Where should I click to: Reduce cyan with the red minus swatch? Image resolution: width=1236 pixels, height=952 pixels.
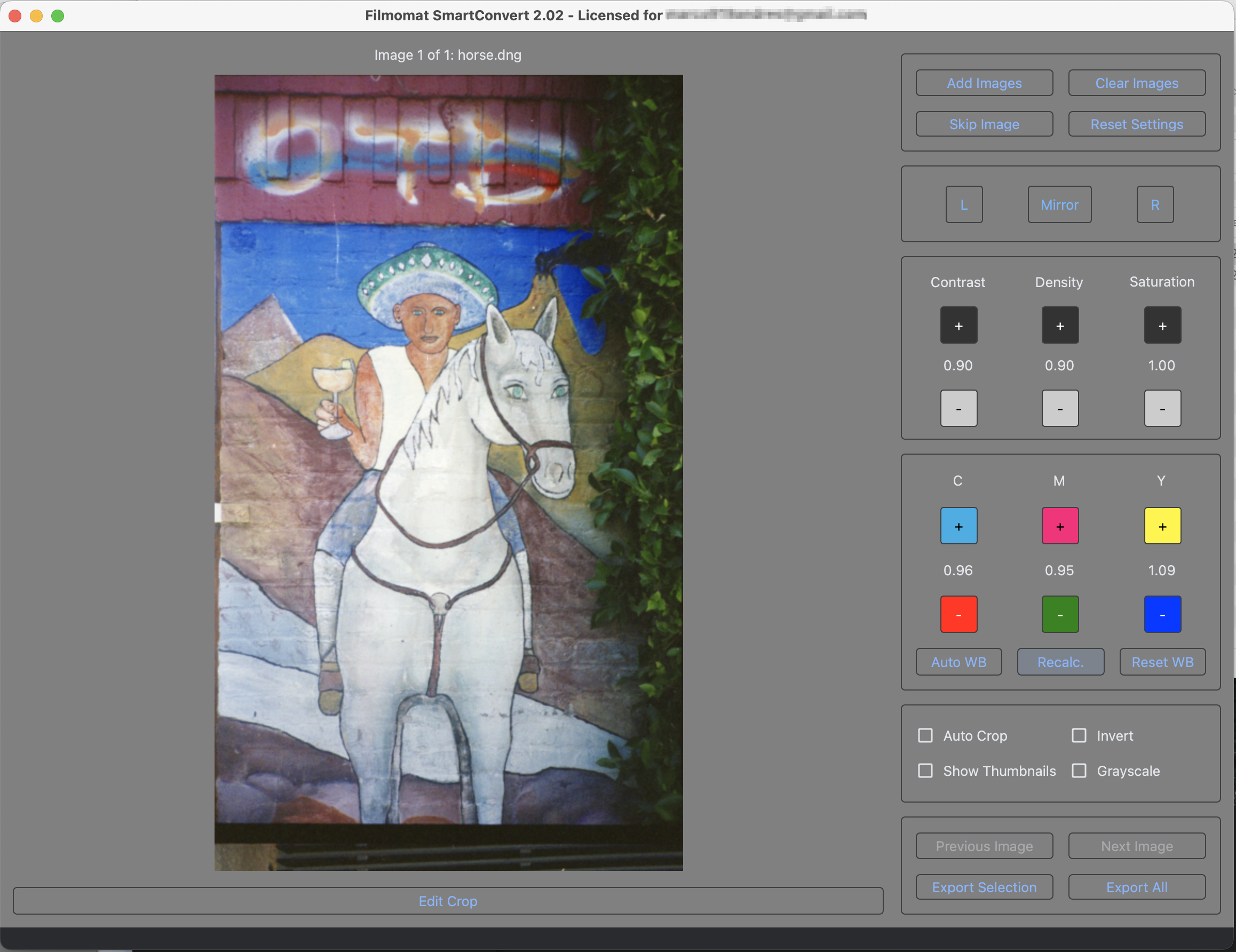(958, 614)
